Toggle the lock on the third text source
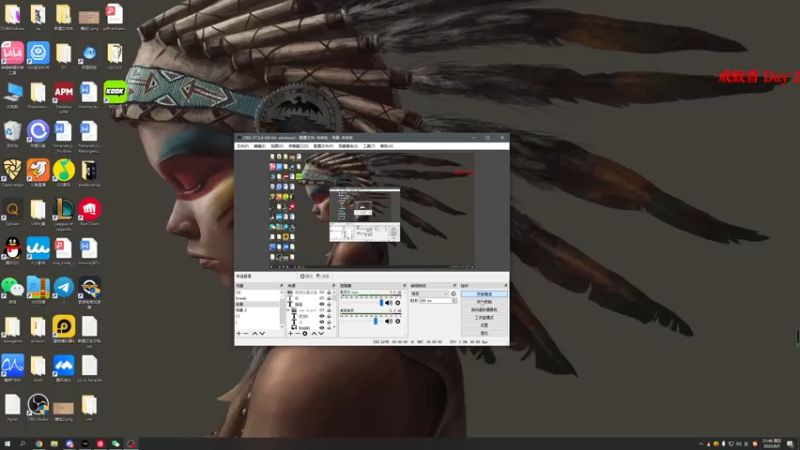800x450 pixels. [329, 304]
